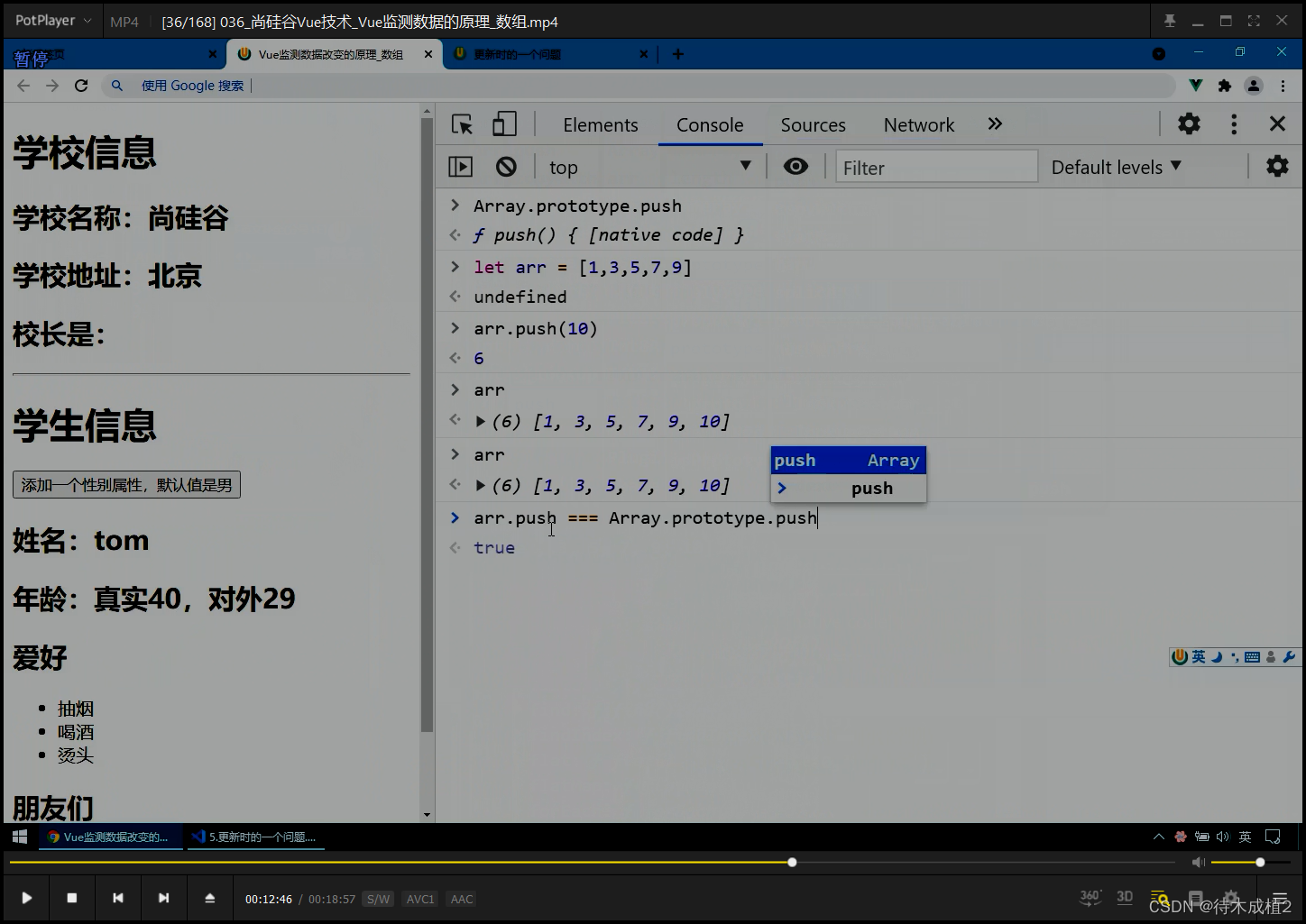Close the DevTools panel
1306x924 pixels.
(x=1277, y=124)
